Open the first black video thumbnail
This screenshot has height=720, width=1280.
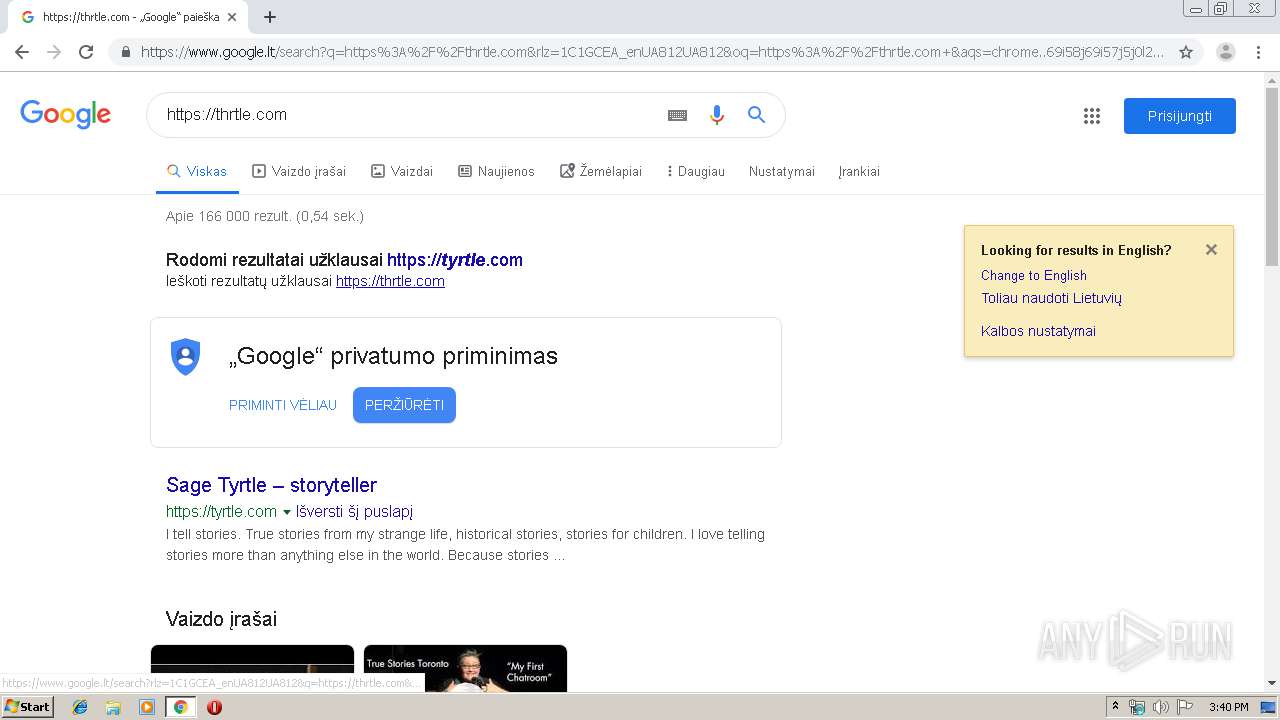pyautogui.click(x=252, y=668)
